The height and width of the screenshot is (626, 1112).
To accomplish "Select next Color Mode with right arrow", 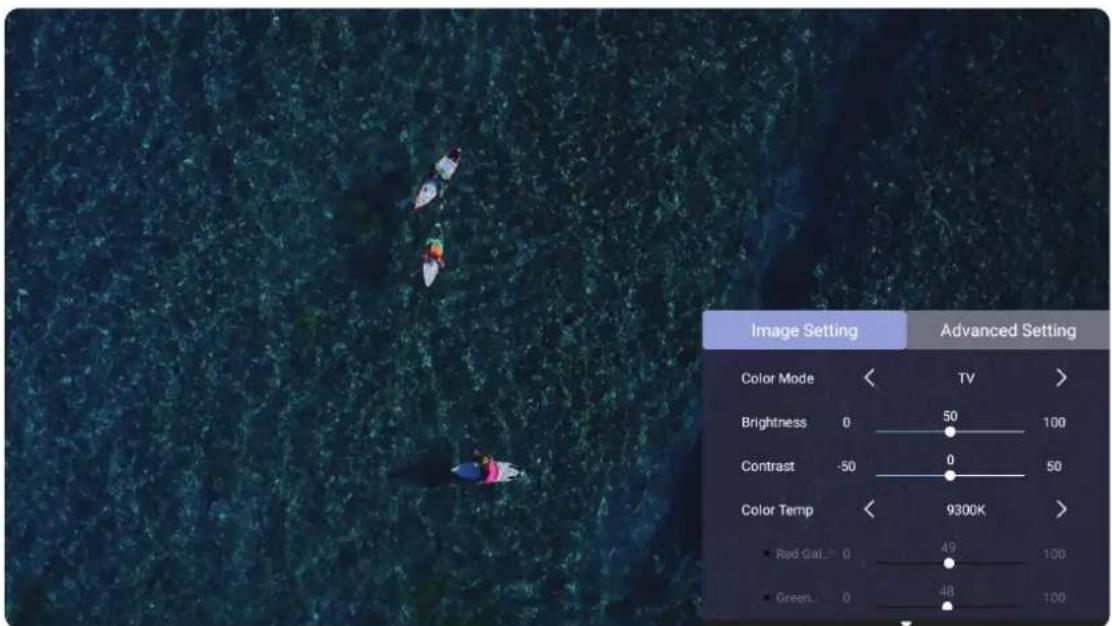I will 1061,378.
